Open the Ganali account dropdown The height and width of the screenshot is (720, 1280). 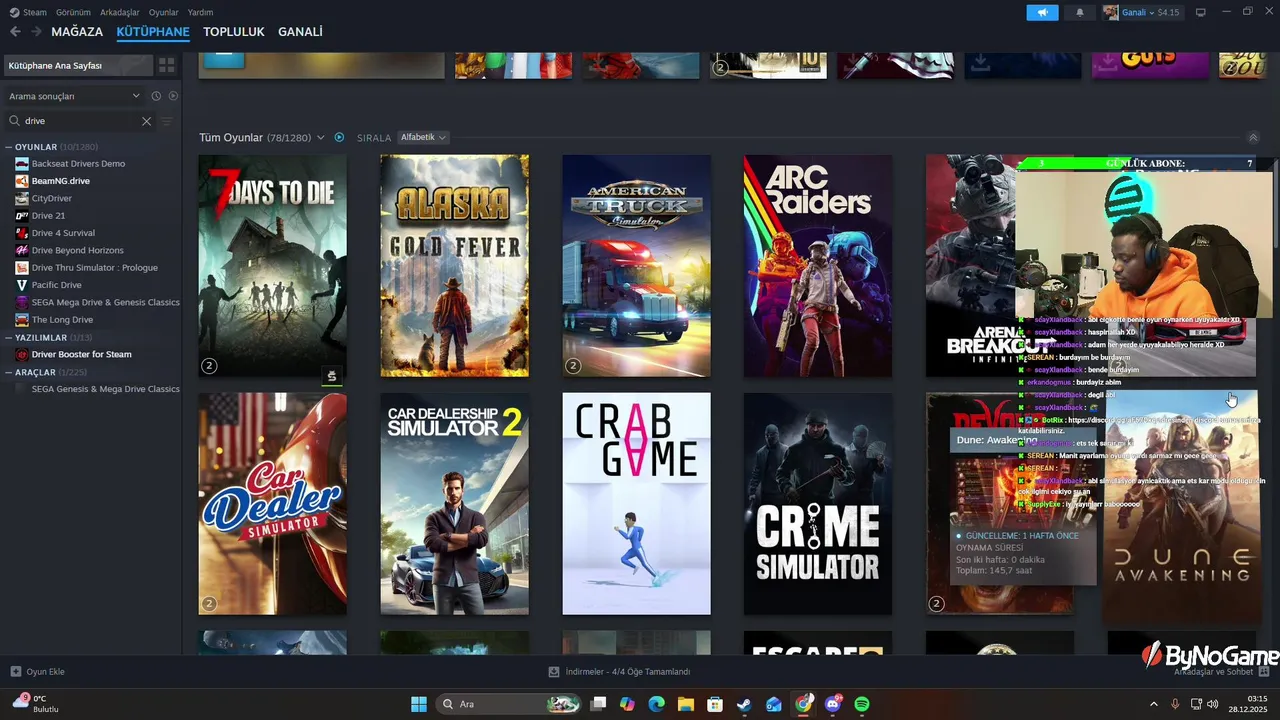1143,12
